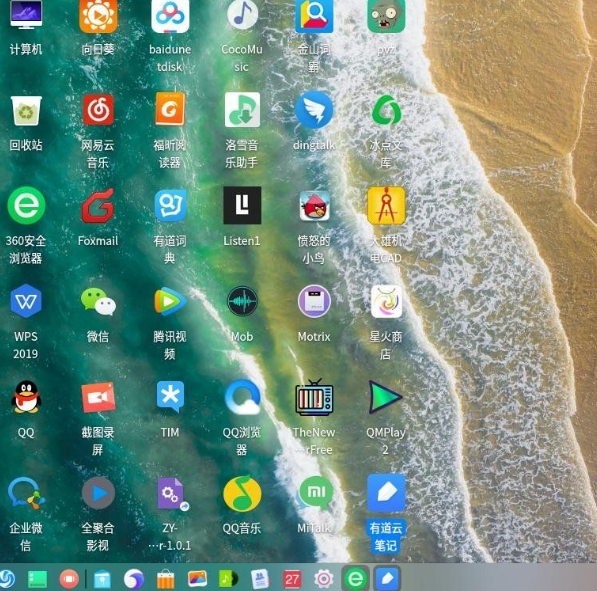
Task: Open 福昕阅读器 PDF reader icon
Action: [170, 109]
